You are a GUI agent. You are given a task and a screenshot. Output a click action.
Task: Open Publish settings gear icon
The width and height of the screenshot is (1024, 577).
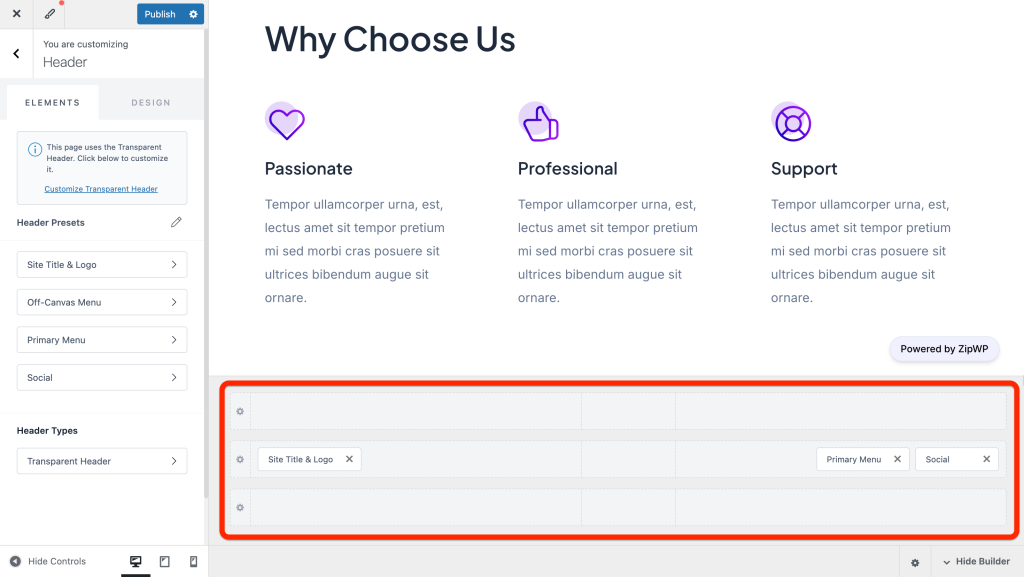[x=193, y=14]
